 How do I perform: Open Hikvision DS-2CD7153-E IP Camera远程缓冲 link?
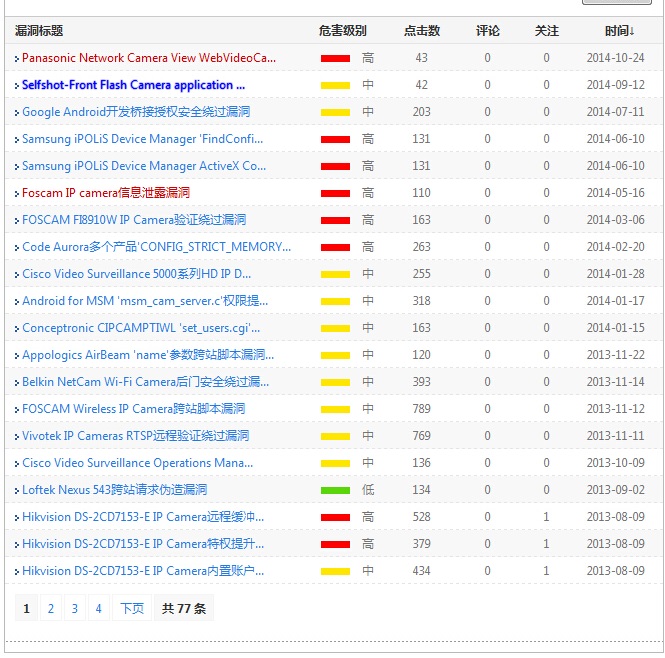click(143, 517)
